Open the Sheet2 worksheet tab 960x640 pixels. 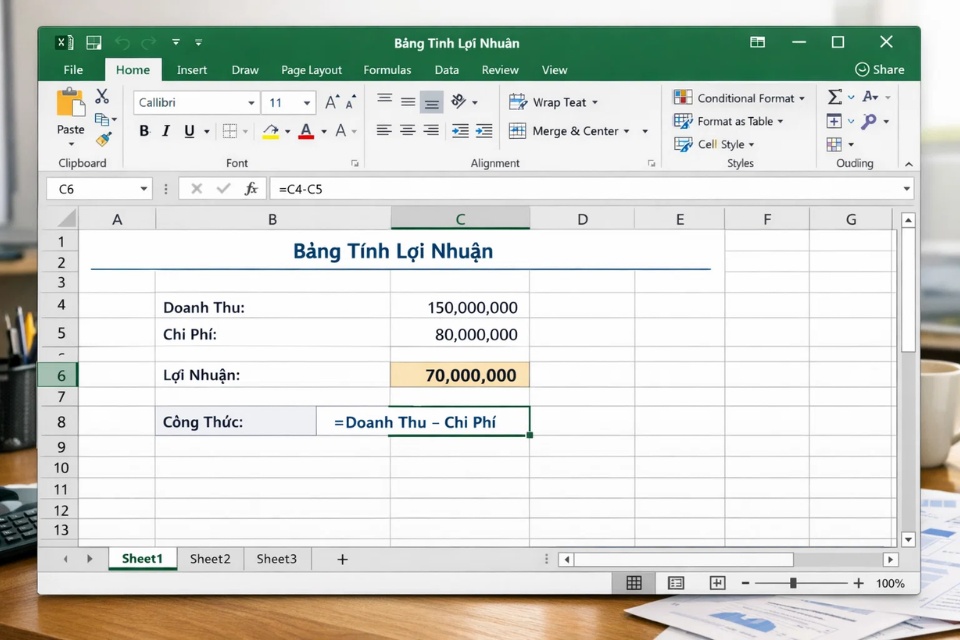[x=210, y=559]
